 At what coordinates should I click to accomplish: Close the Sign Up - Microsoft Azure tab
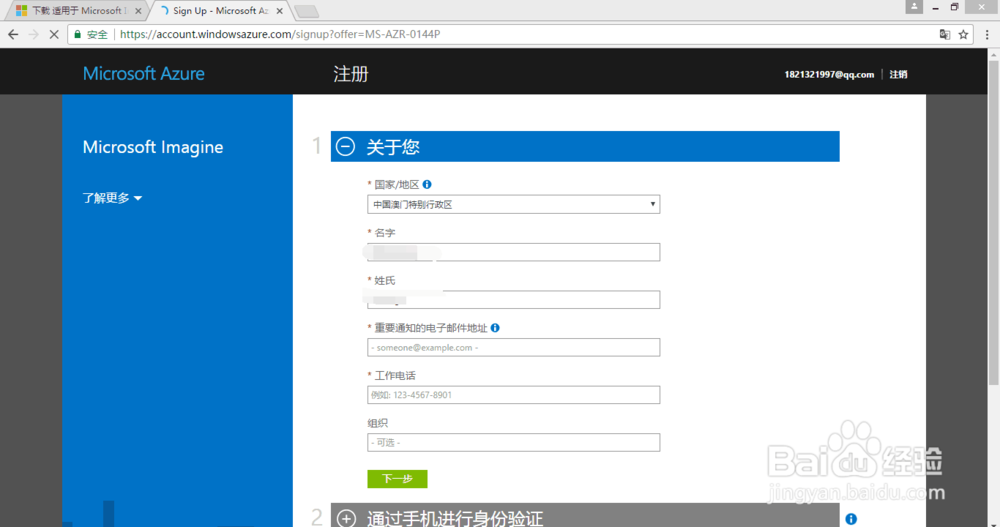(x=279, y=11)
